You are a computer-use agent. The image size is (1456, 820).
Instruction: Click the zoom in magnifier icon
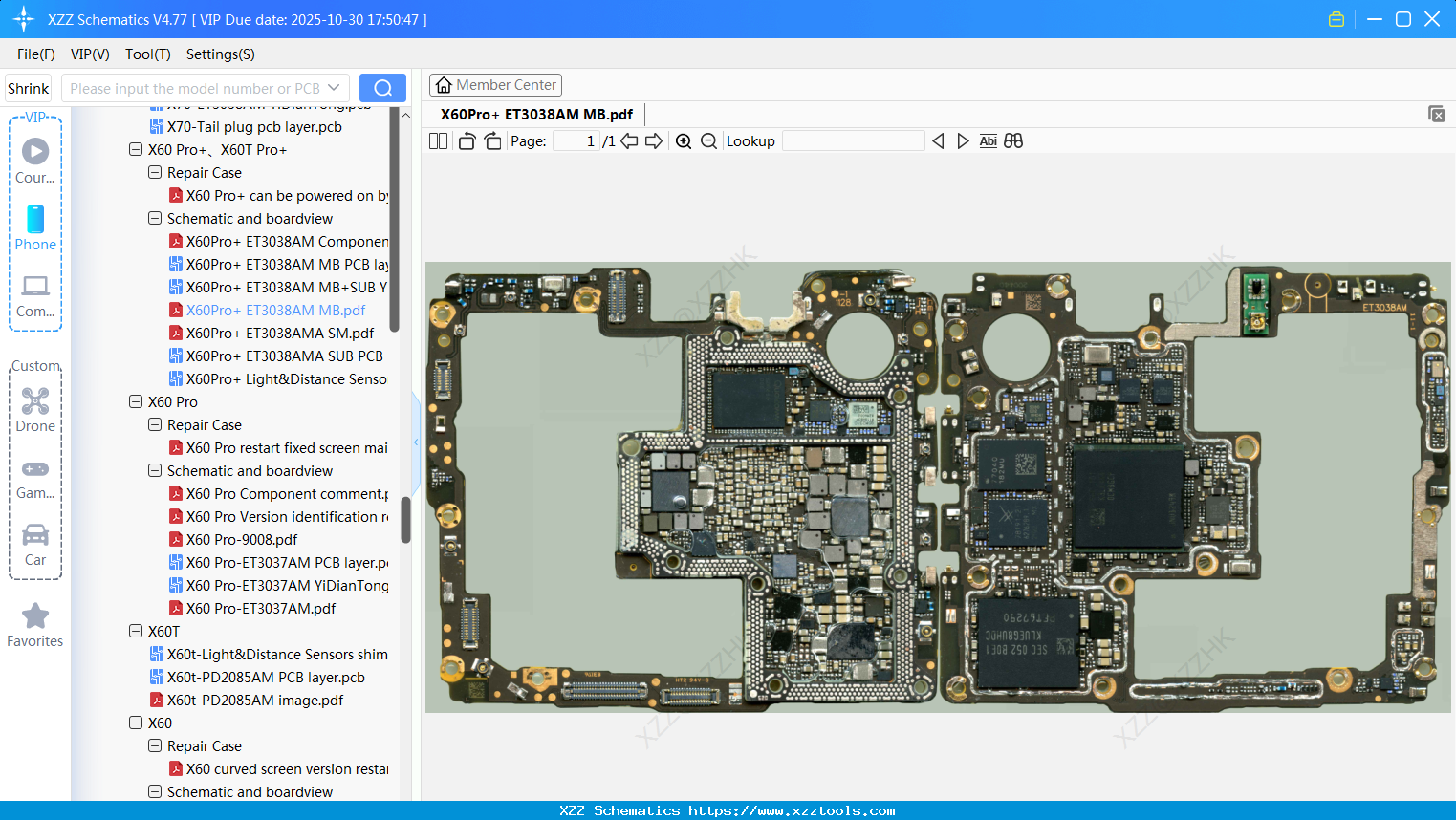[x=684, y=141]
